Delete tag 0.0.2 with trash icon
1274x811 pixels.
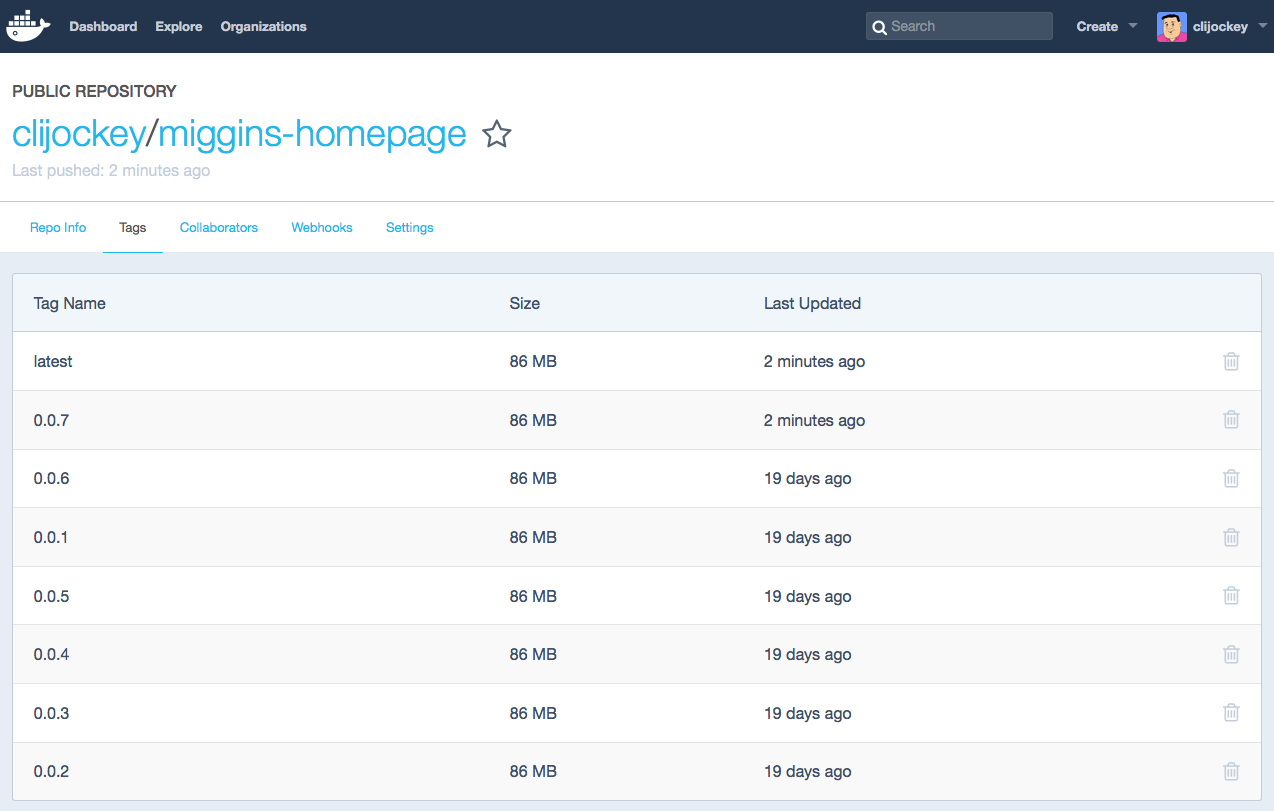coord(1231,771)
